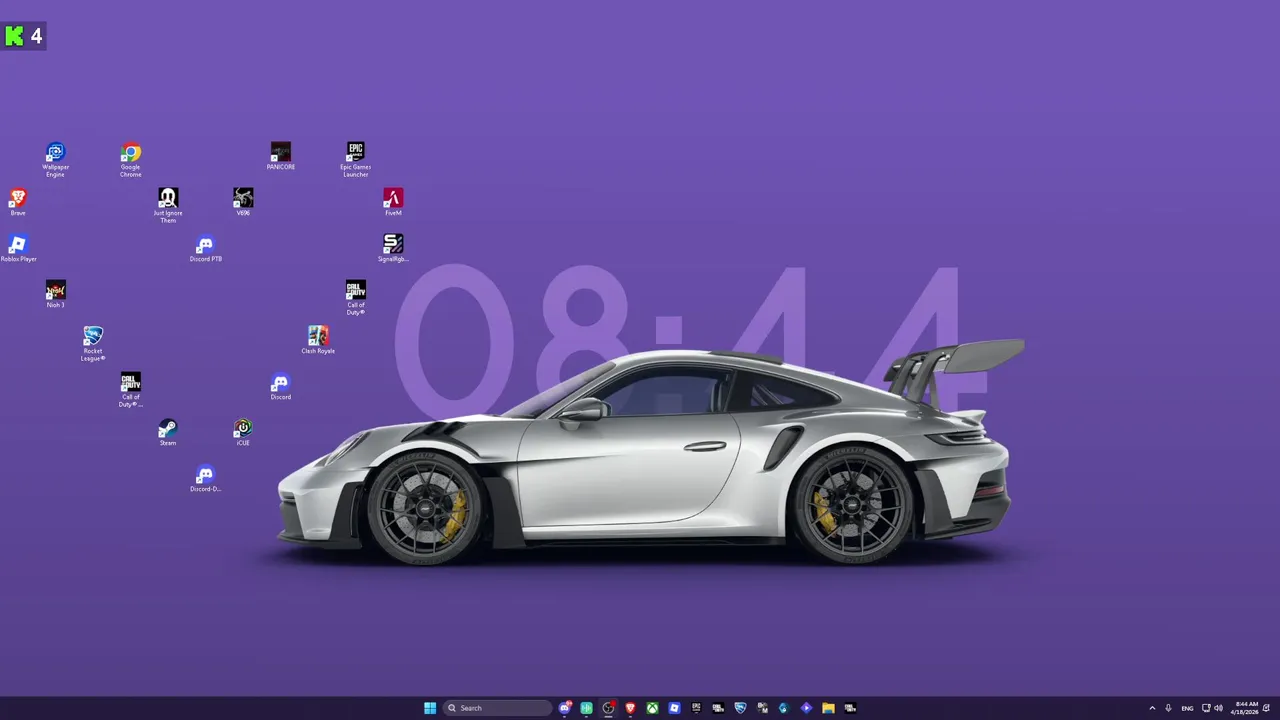Select the Discord-D... desktop shortcut
Screen dimensions: 1280x720
(x=205, y=478)
